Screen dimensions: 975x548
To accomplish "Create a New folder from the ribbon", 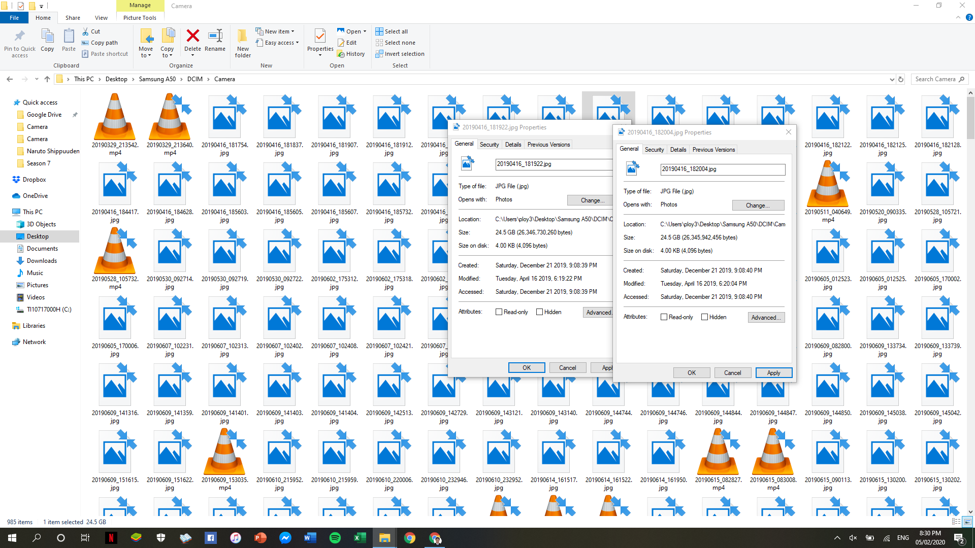I will (x=243, y=43).
